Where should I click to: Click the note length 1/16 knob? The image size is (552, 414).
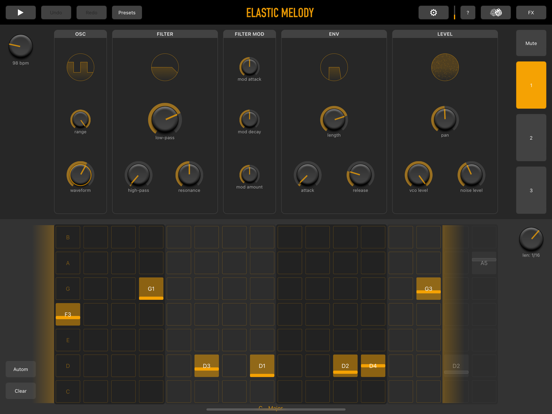[x=531, y=239]
